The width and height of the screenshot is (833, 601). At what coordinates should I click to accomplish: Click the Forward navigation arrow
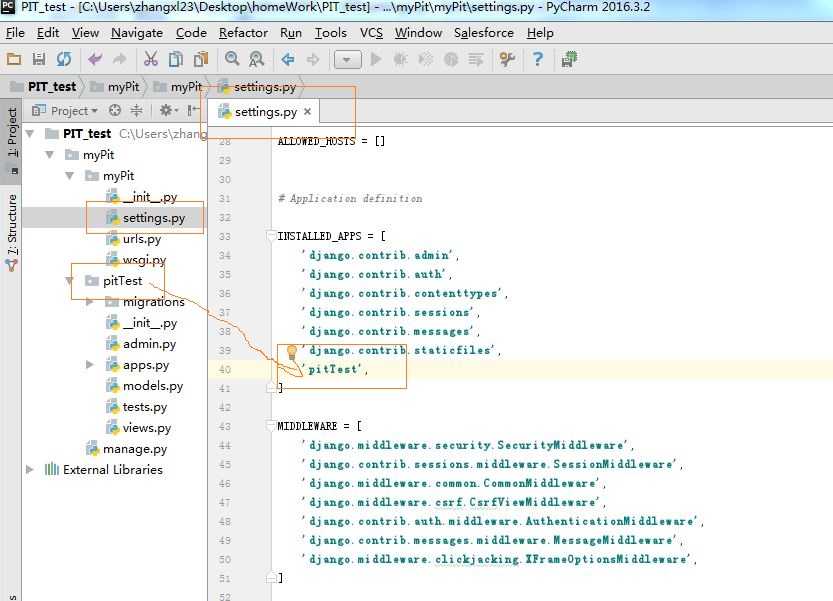pos(313,59)
